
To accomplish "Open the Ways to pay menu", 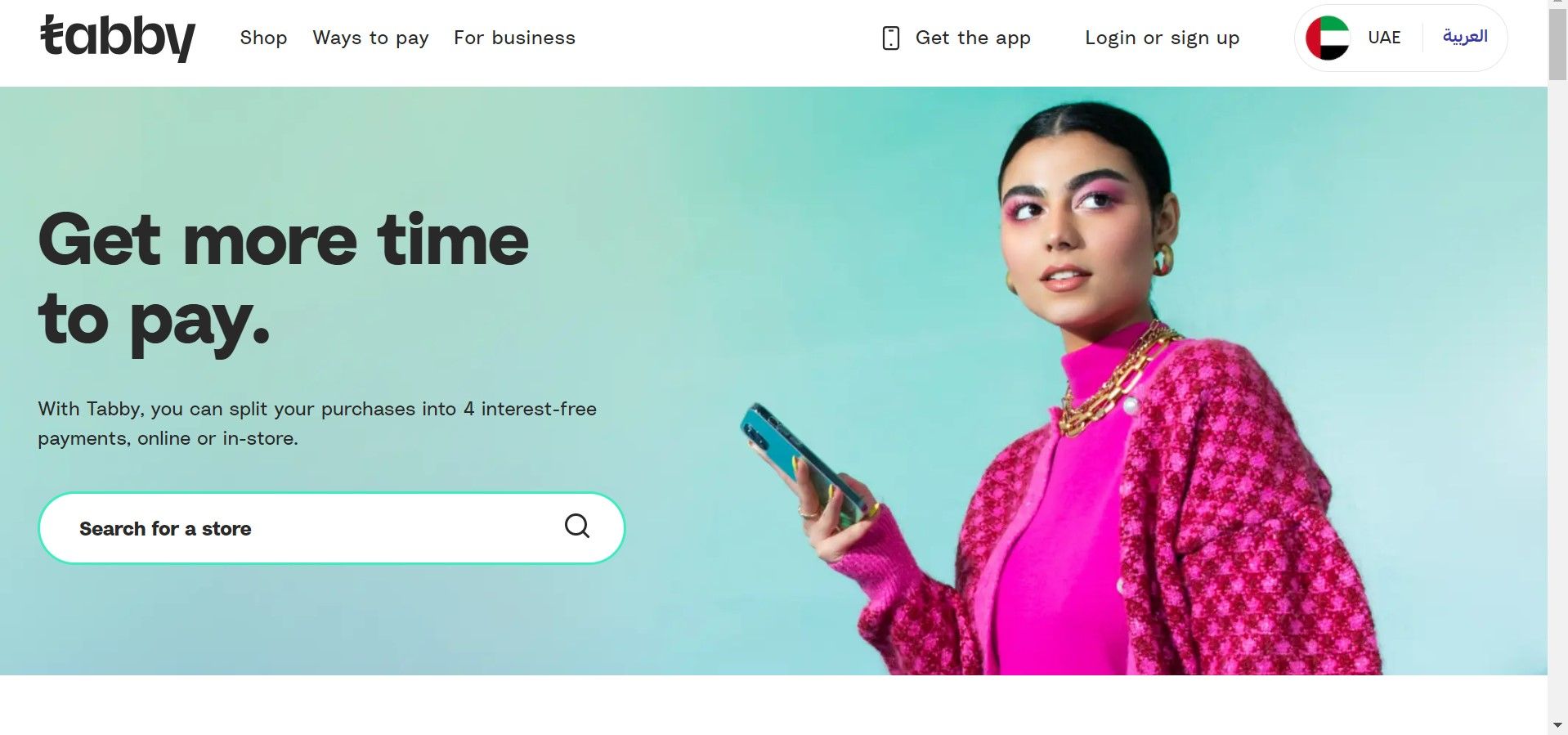I will 370,38.
